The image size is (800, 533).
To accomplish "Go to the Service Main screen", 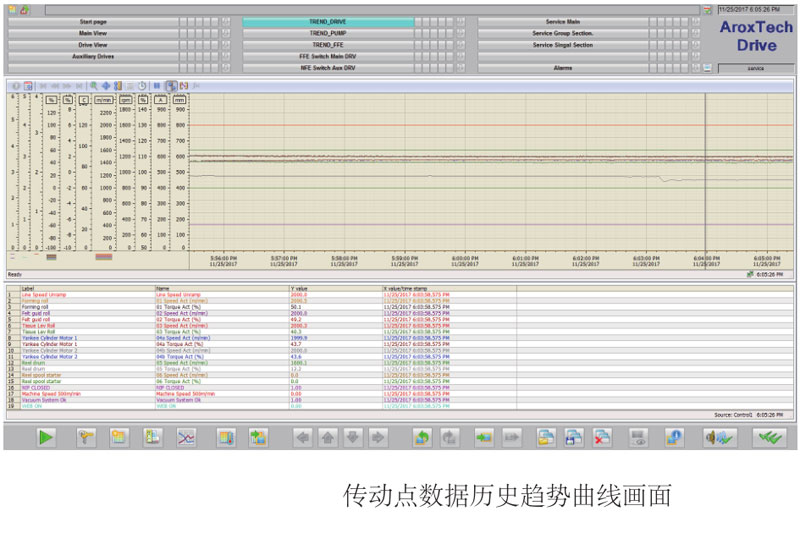I will (x=562, y=21).
